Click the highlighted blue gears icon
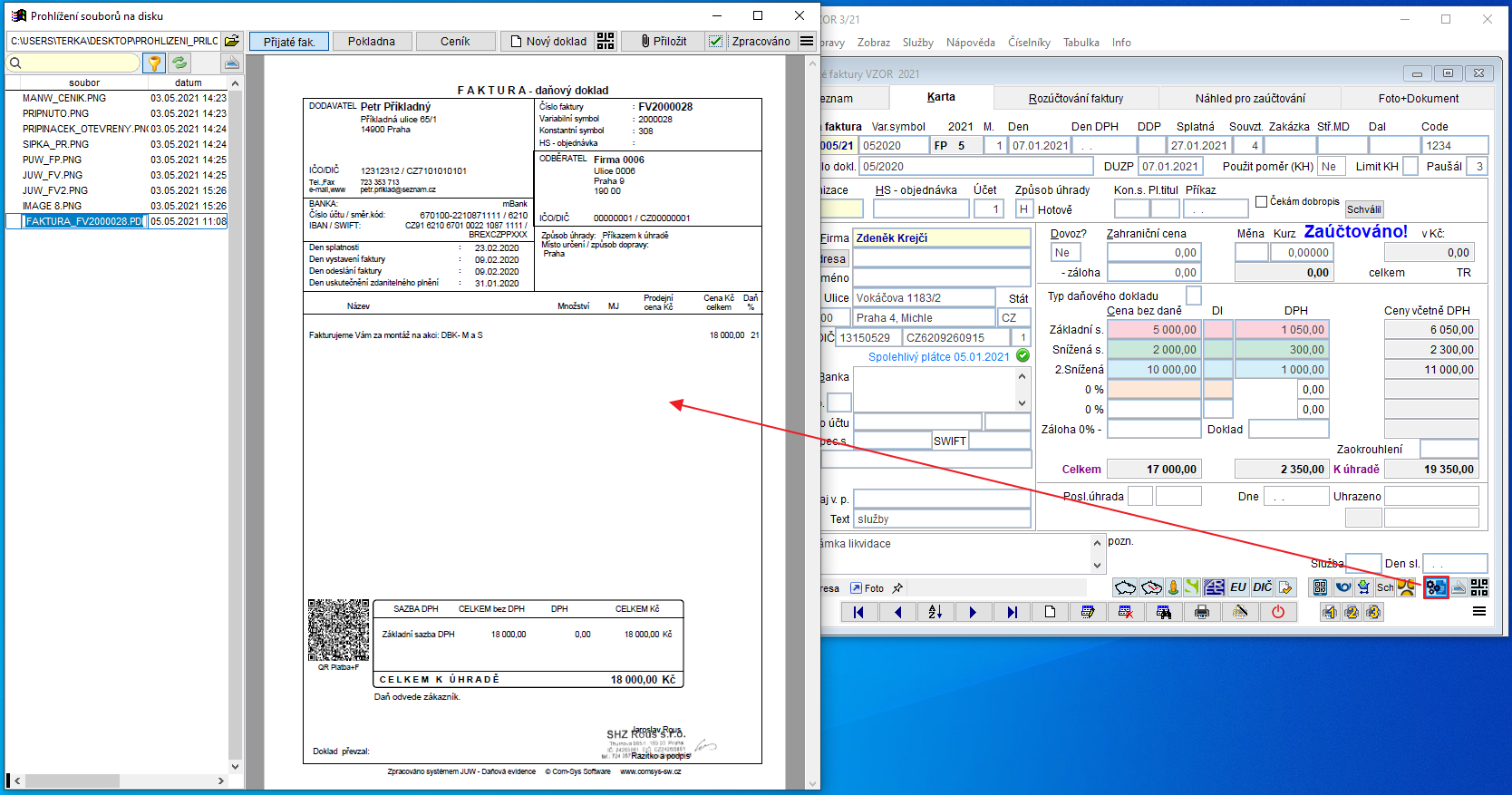 (1436, 587)
